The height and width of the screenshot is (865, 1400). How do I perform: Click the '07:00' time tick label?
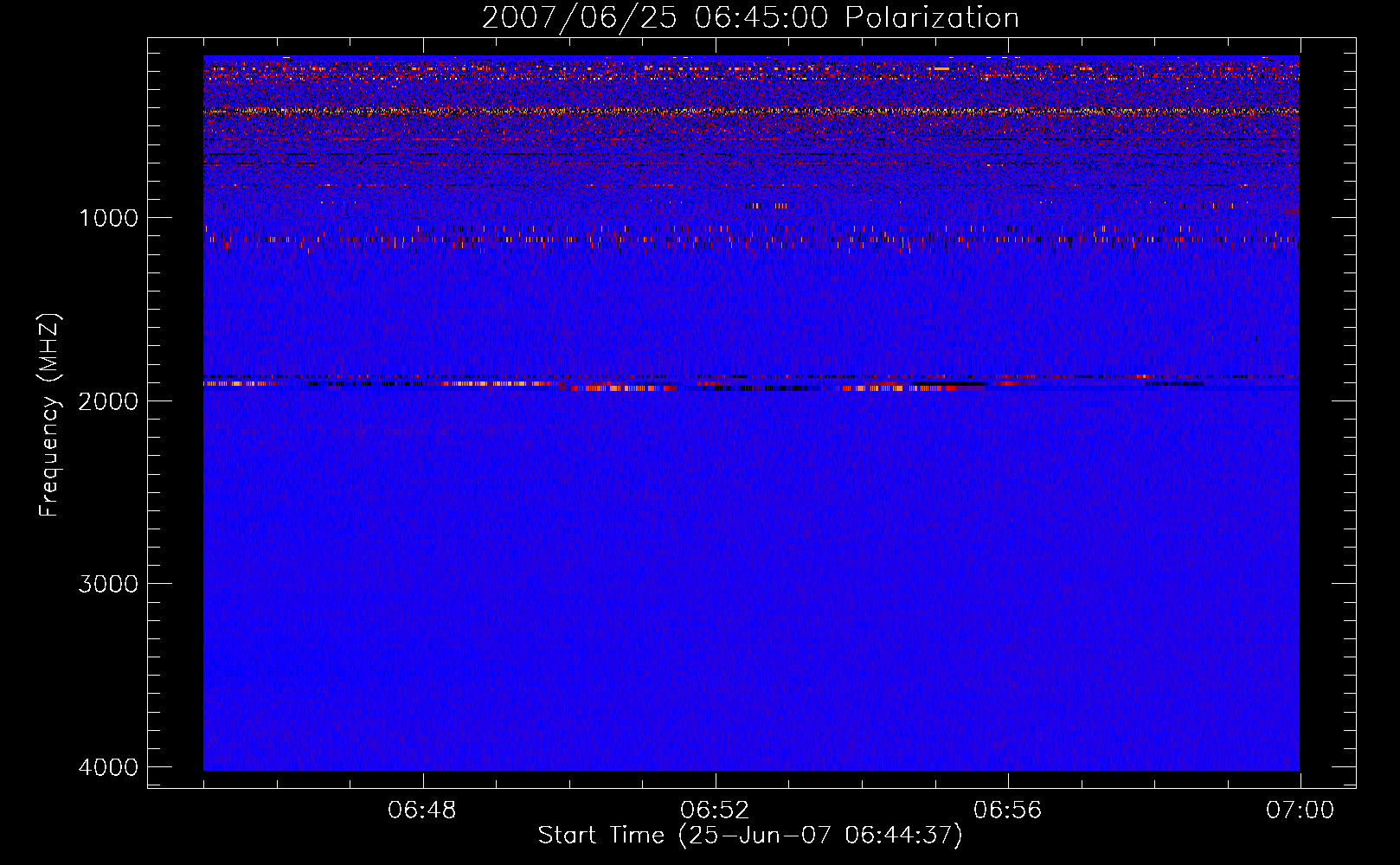[1300, 811]
